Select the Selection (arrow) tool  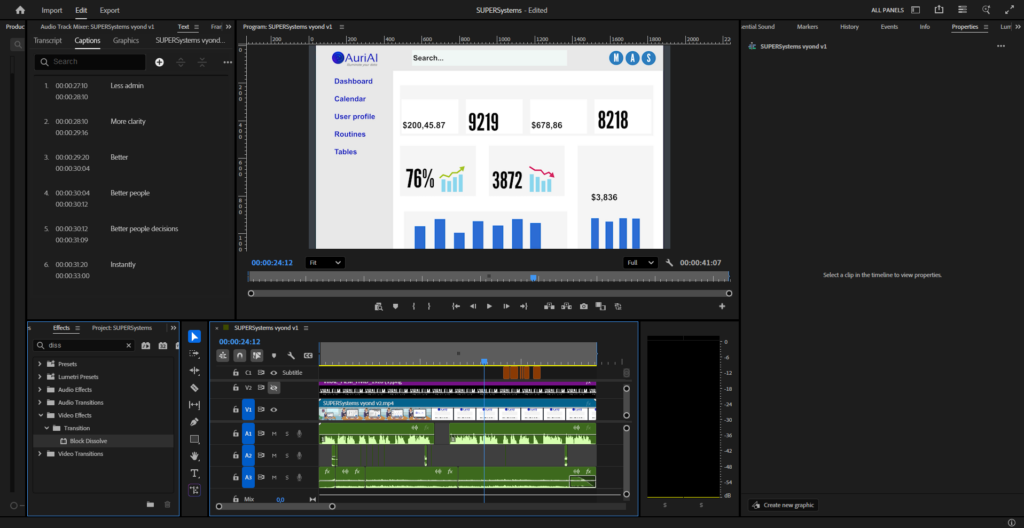195,337
